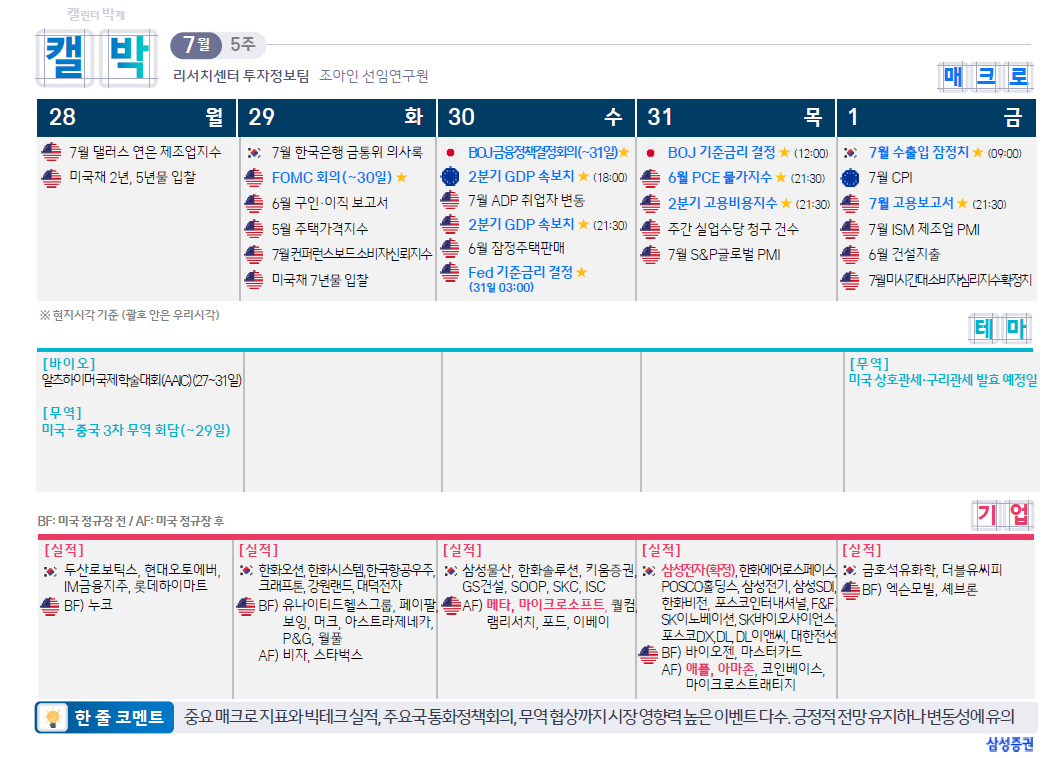Click the US flag beside 7월 댈러스 연은 제조업지수
The width and height of the screenshot is (1055, 758).
tap(51, 153)
